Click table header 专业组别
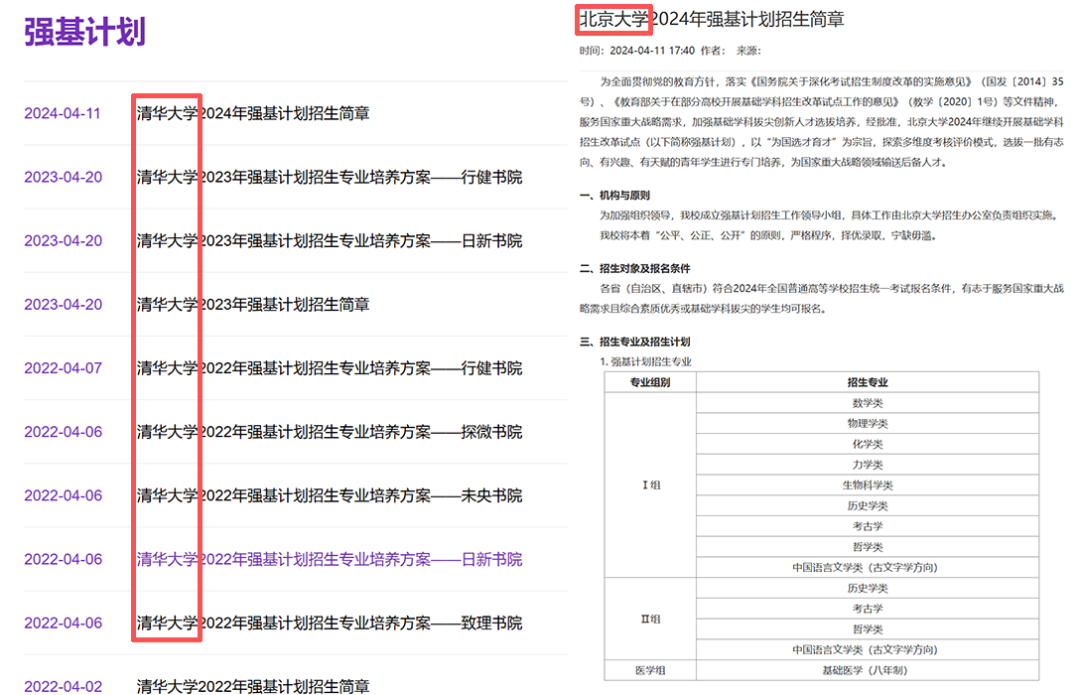The image size is (1080, 695). 650,382
